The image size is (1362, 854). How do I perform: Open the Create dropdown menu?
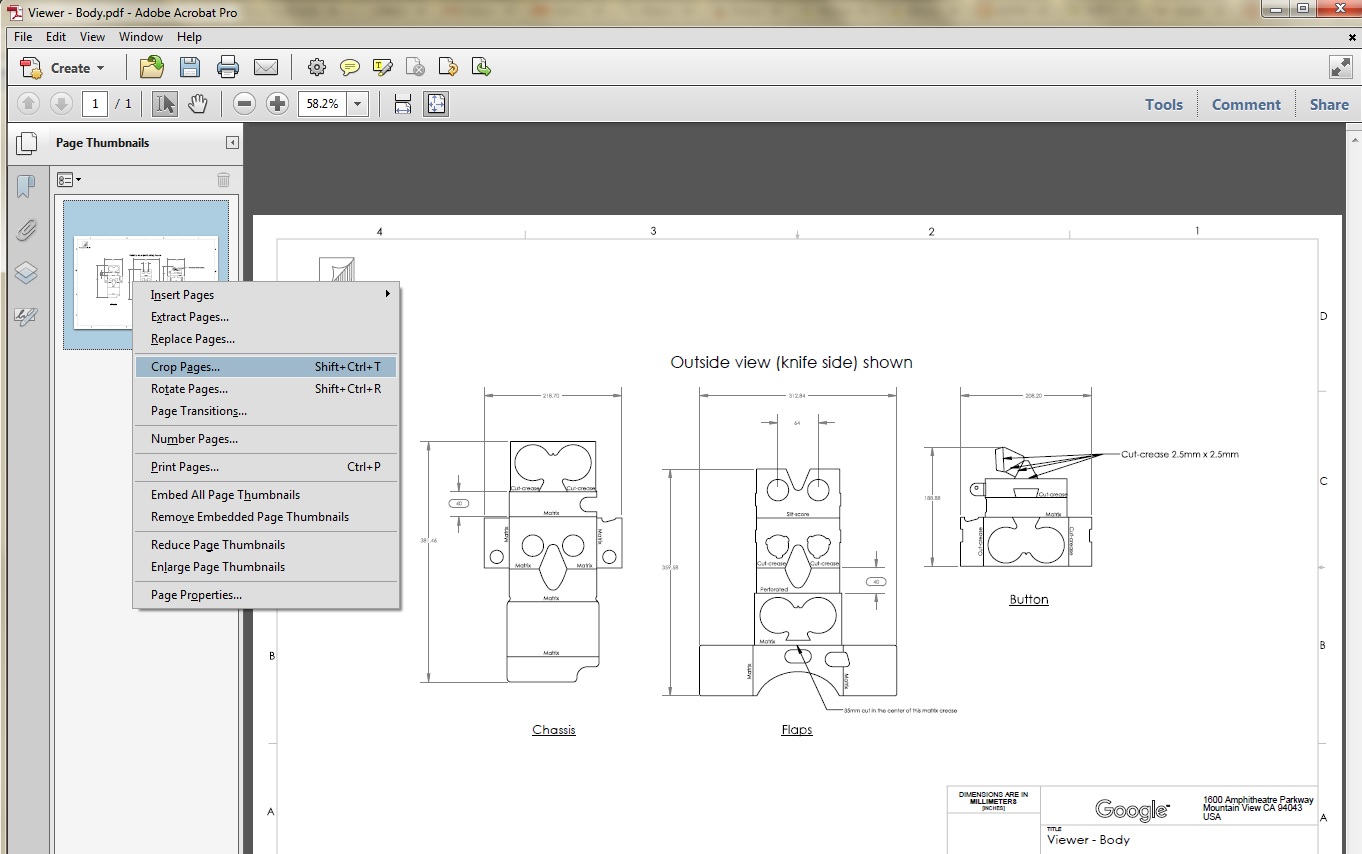click(62, 68)
